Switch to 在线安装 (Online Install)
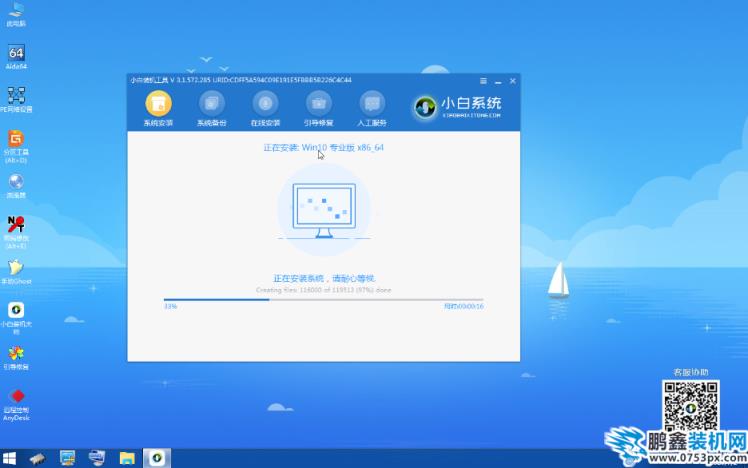 [x=265, y=109]
